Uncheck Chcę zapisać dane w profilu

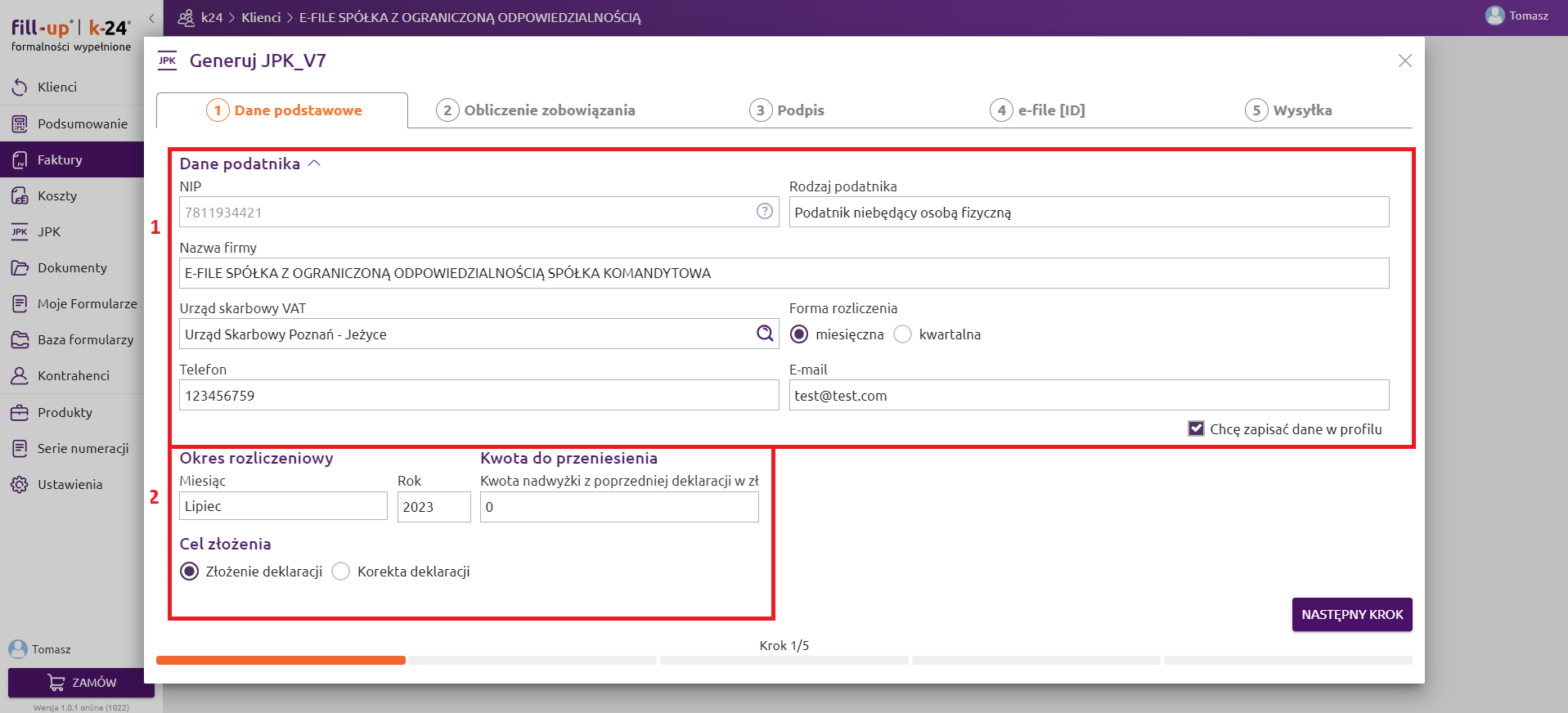pyautogui.click(x=1196, y=429)
